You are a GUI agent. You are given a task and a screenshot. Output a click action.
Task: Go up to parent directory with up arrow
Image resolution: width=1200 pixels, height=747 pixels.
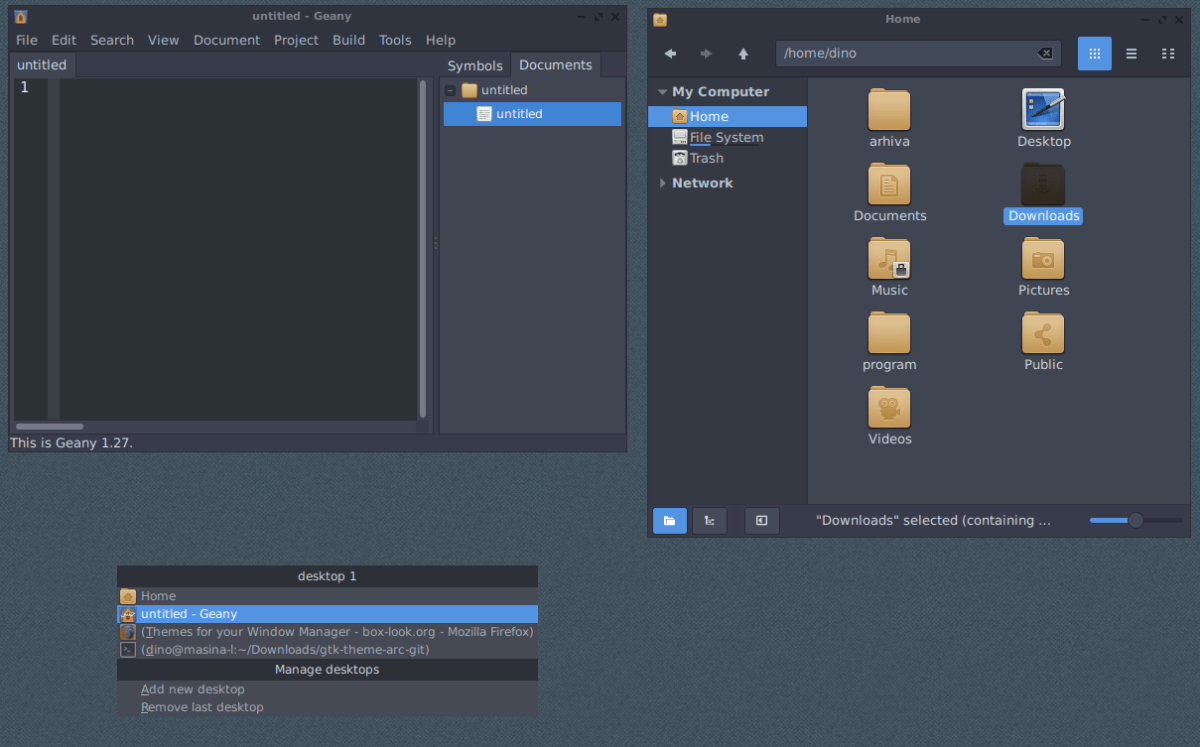(x=743, y=53)
